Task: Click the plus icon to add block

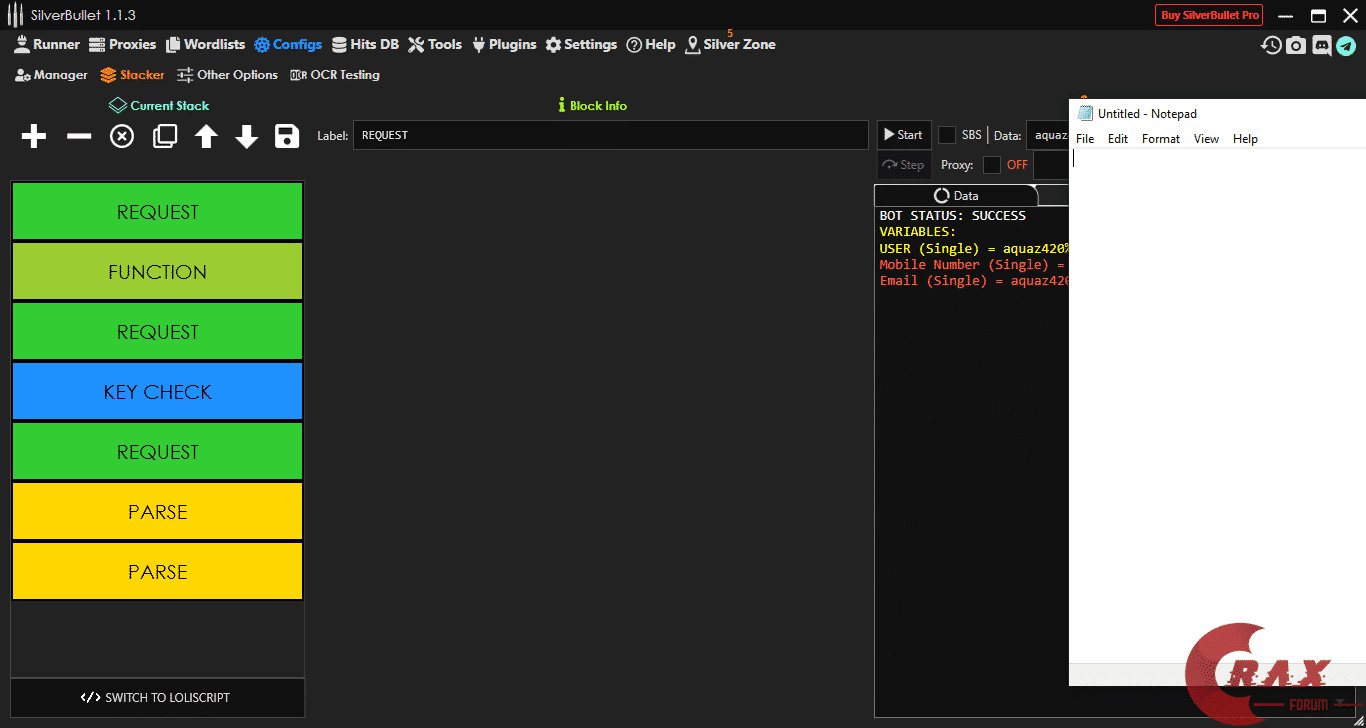Action: 34,136
